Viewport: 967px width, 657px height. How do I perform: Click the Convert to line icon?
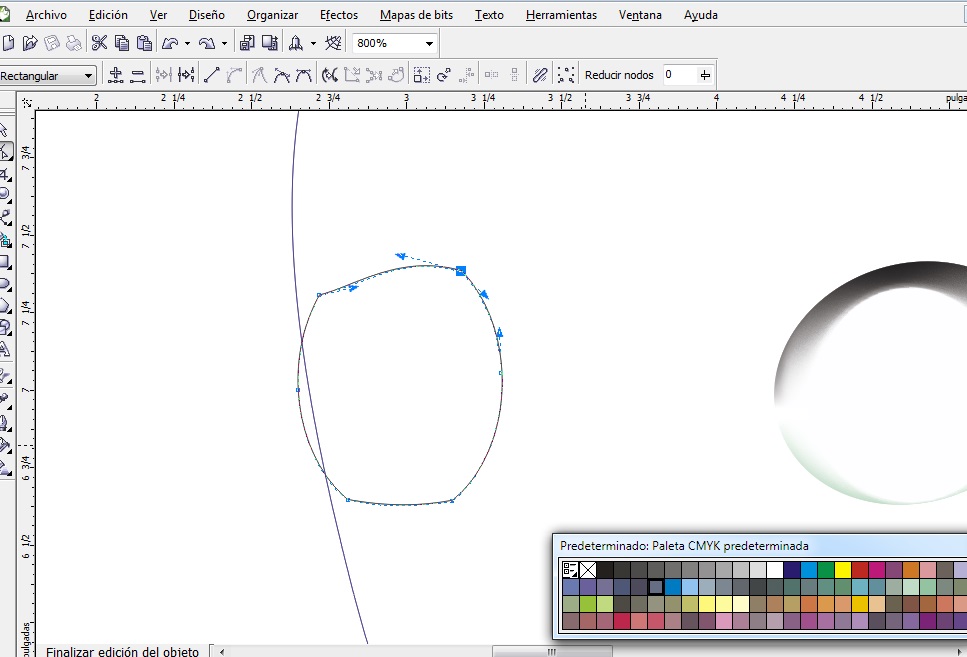click(x=211, y=75)
